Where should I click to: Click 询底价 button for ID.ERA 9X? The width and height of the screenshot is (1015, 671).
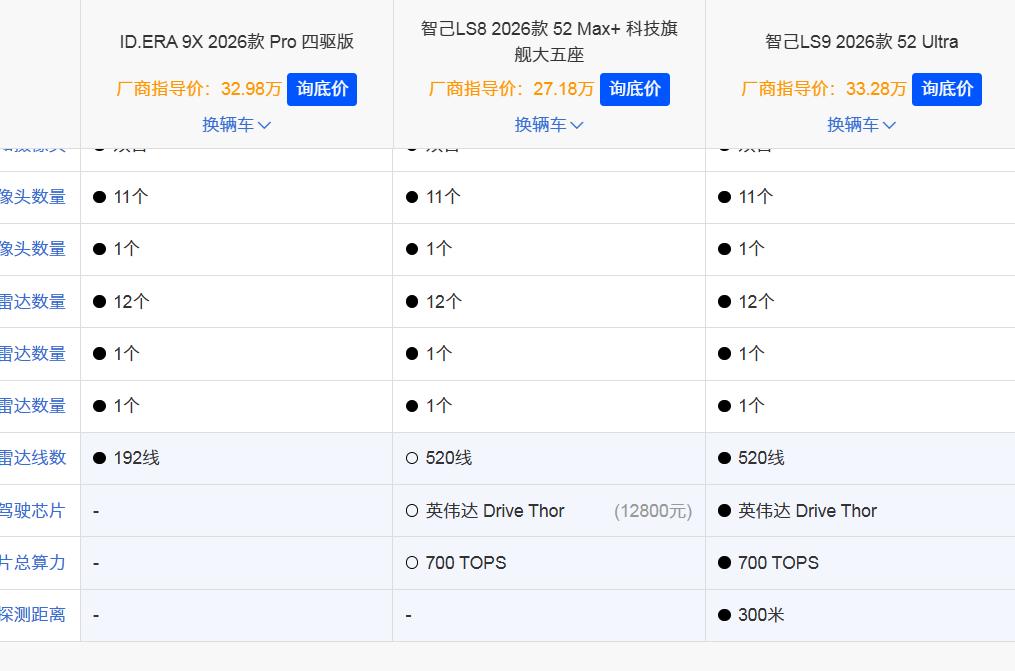[x=322, y=89]
